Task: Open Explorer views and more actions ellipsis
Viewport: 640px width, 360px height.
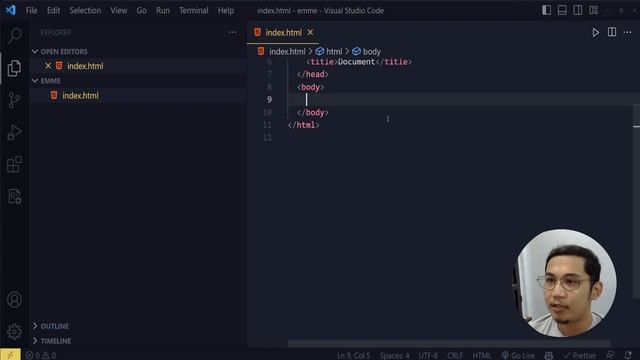Action: pos(232,32)
